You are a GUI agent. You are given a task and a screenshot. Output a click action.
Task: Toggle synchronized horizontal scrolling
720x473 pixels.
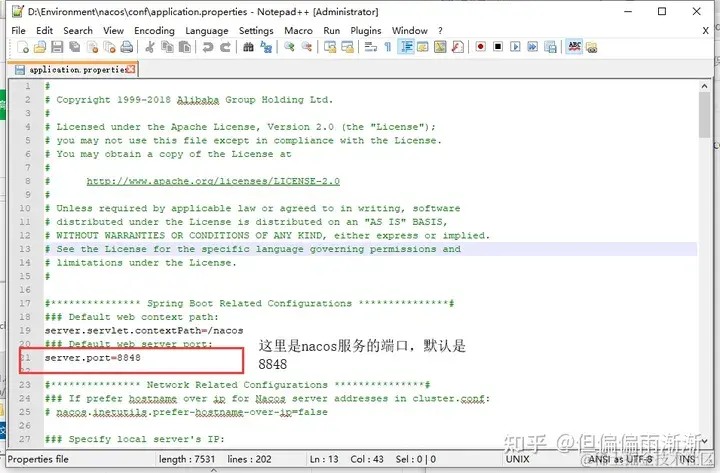(x=347, y=47)
